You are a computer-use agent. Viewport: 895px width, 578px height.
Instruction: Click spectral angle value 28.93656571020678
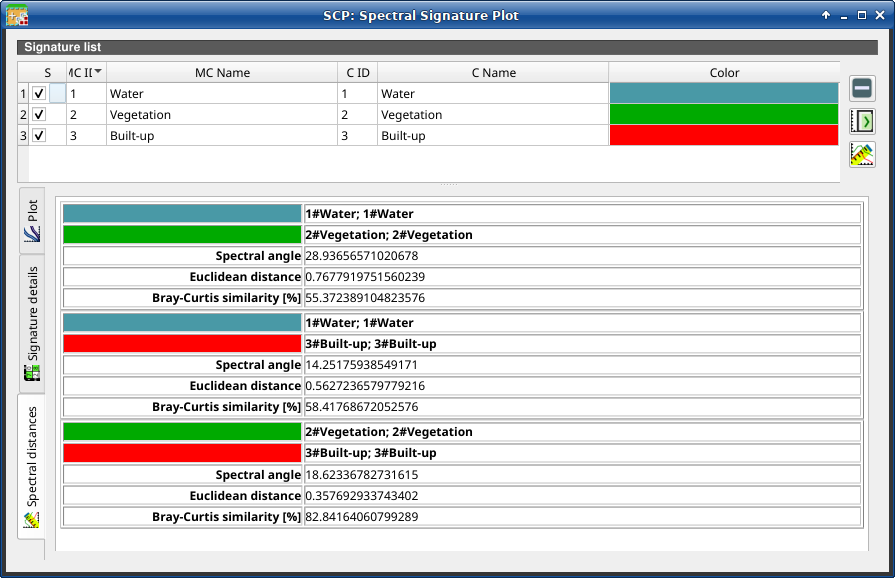pyautogui.click(x=362, y=256)
